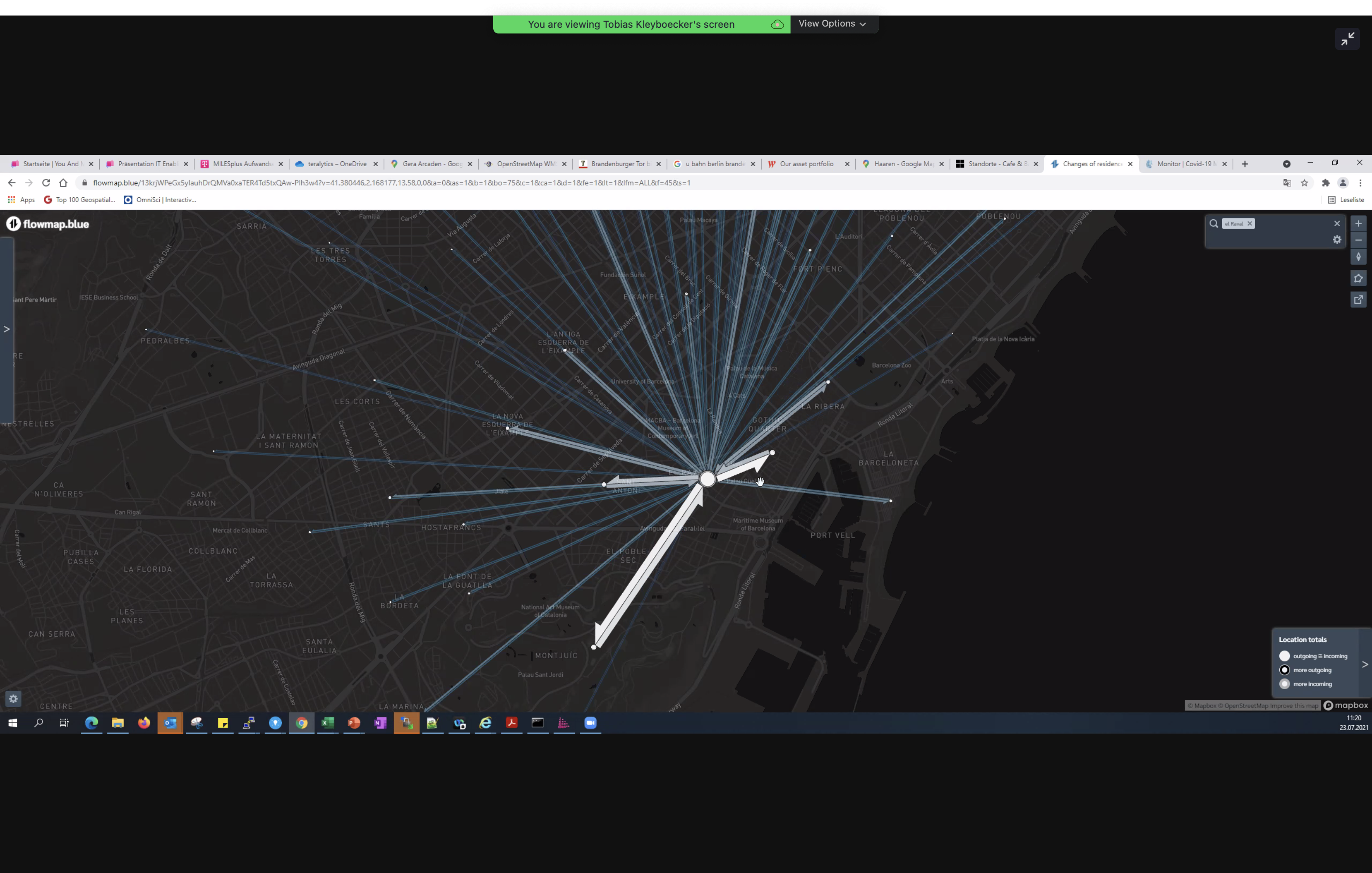Remove the el Raval search tag
This screenshot has height=873, width=1372.
click(1249, 223)
